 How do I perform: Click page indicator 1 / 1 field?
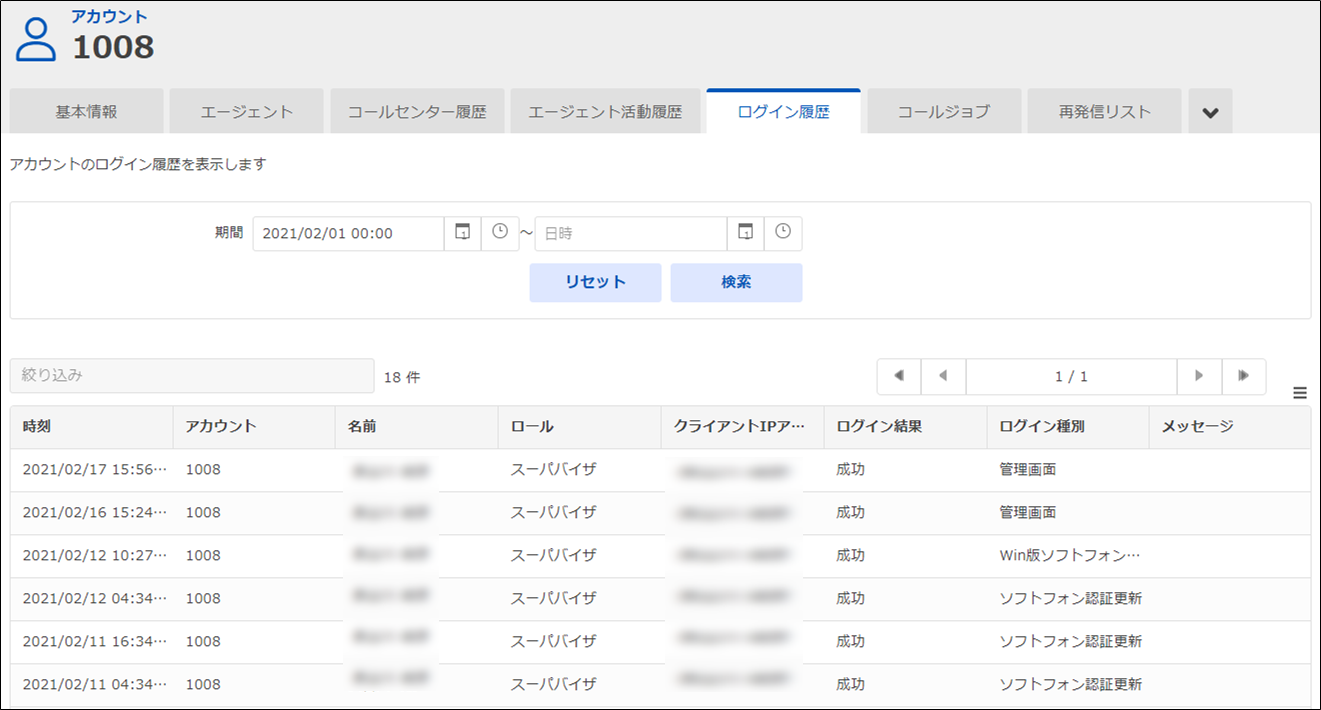(1071, 376)
